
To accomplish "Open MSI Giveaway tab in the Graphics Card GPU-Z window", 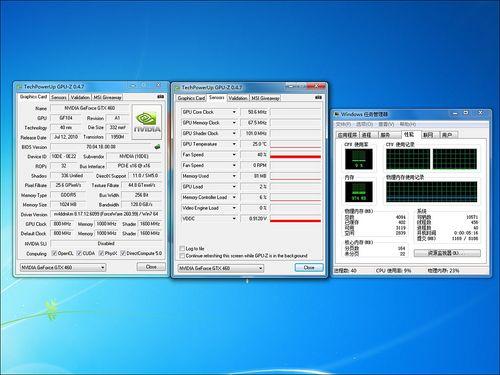I will click(x=107, y=97).
